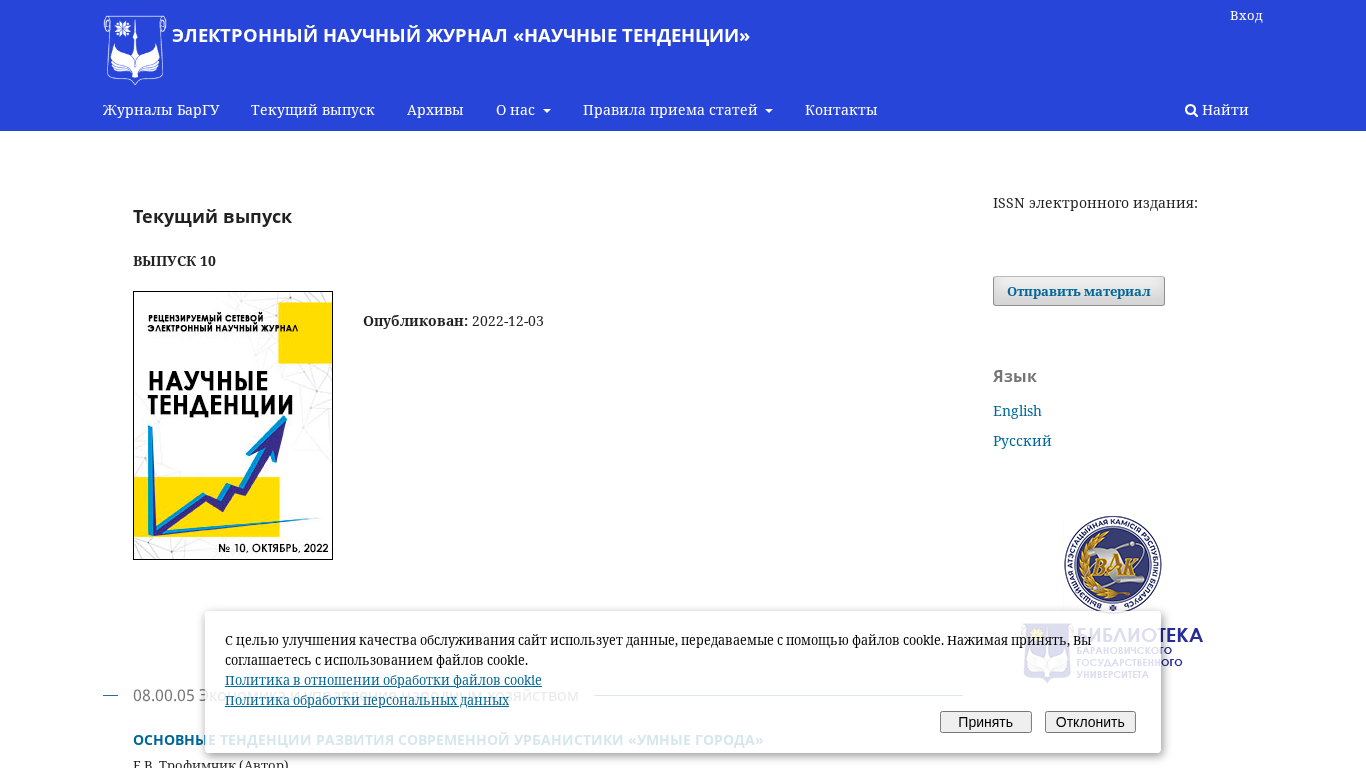
Task: Open the Архивы menu item
Action: click(x=435, y=110)
